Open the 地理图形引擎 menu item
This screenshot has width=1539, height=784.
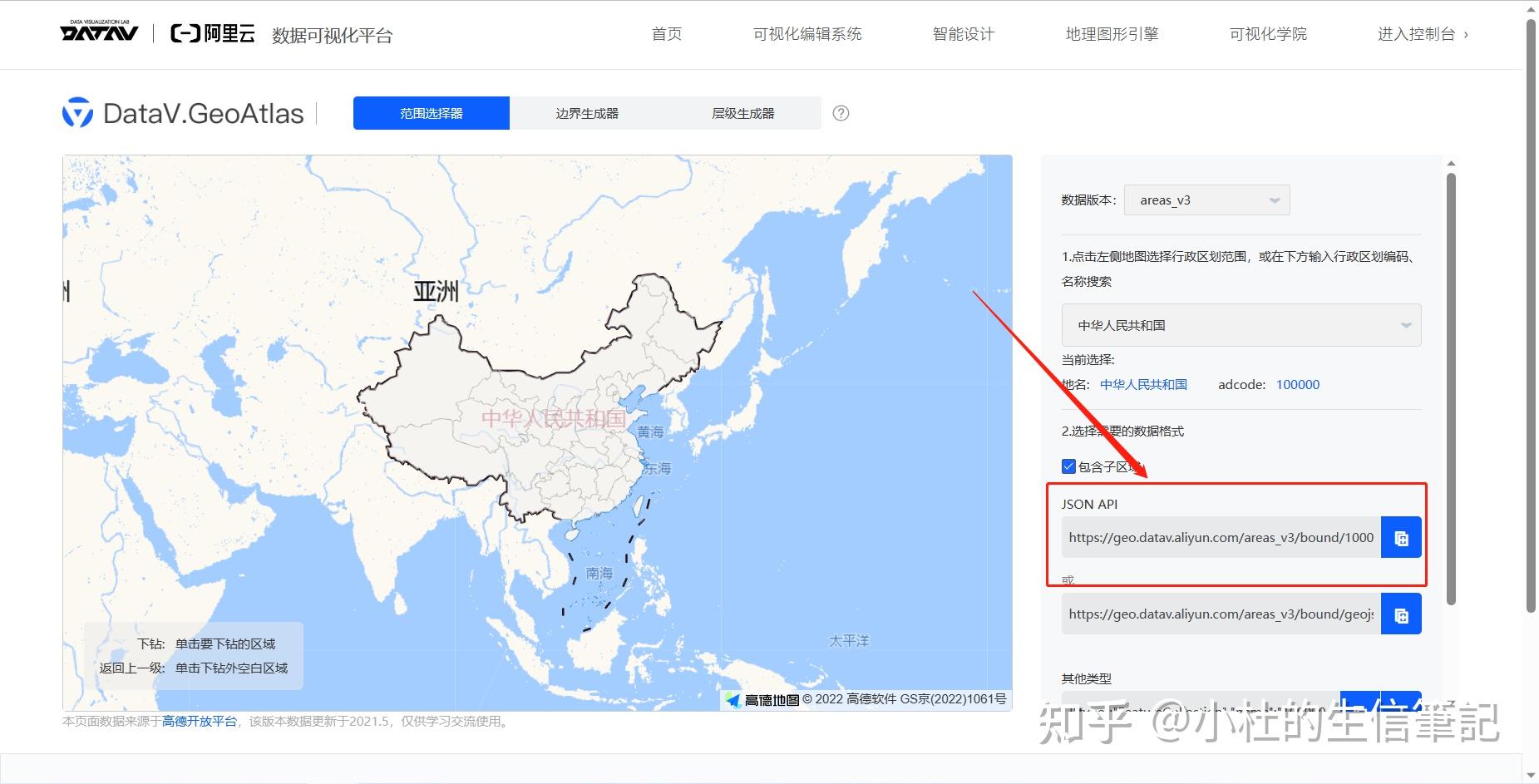1112,34
